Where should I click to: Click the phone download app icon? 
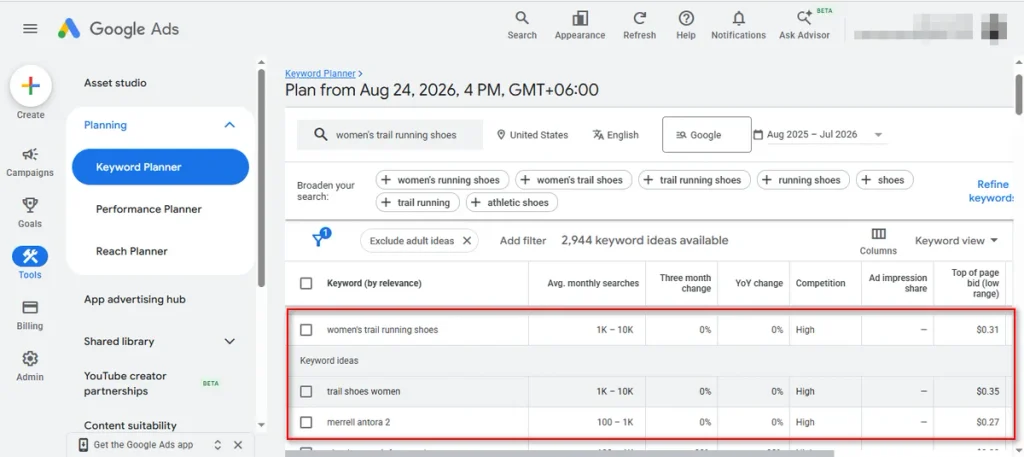[84, 445]
